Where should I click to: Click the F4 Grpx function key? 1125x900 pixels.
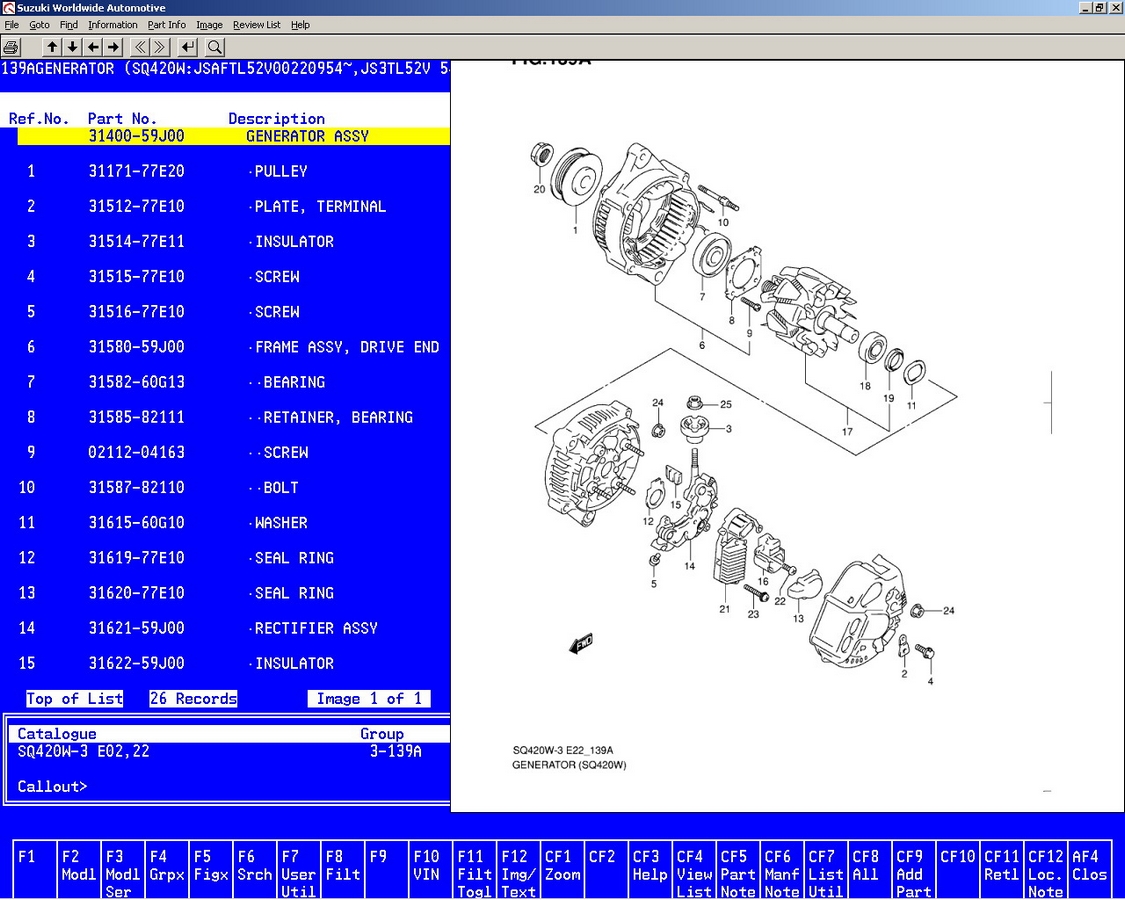tap(166, 870)
